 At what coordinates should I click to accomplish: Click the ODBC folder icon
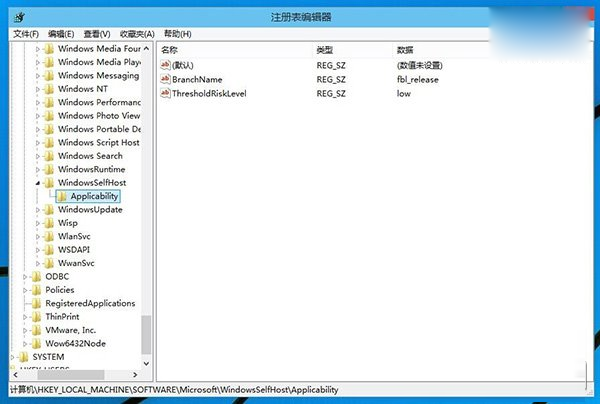pyautogui.click(x=36, y=277)
